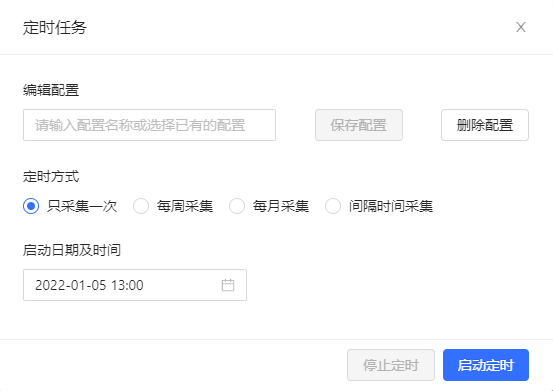Click the 请输入配置名称 input box

(149, 125)
